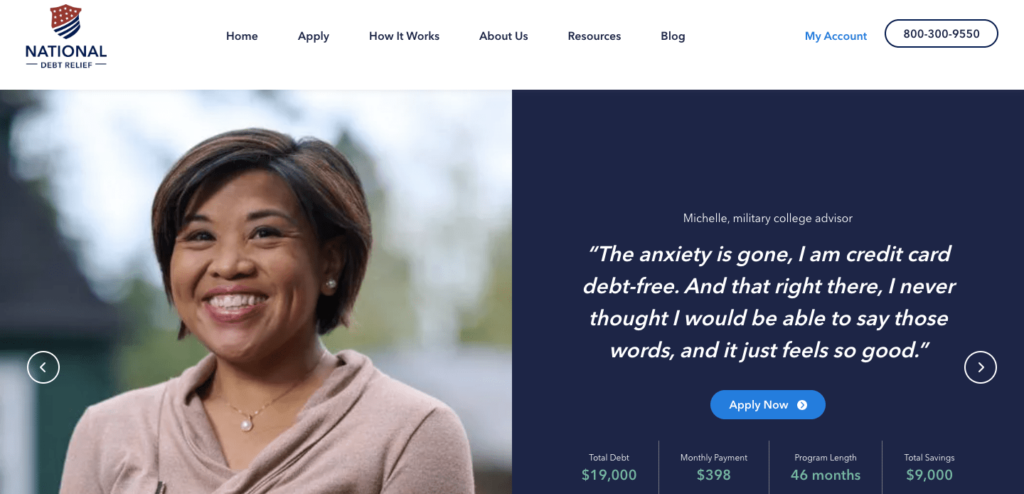Click the arrow icon inside Apply Now
The image size is (1024, 494).
point(802,405)
